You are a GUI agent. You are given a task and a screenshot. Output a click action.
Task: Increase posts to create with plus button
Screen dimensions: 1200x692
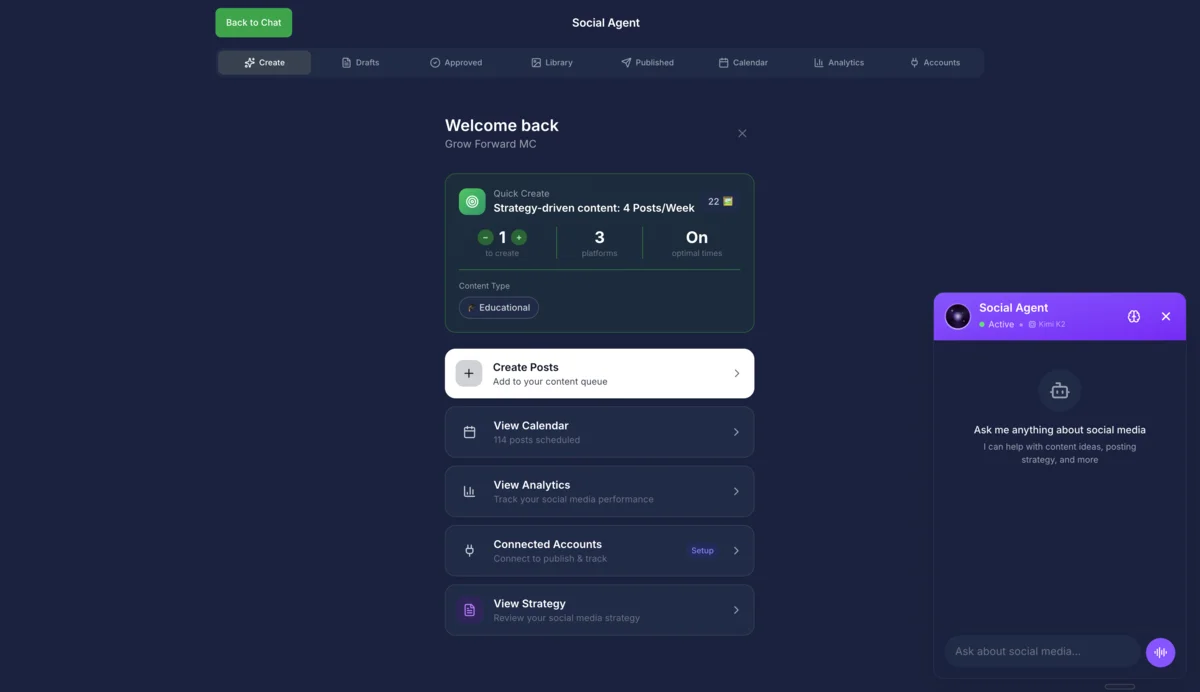[519, 237]
